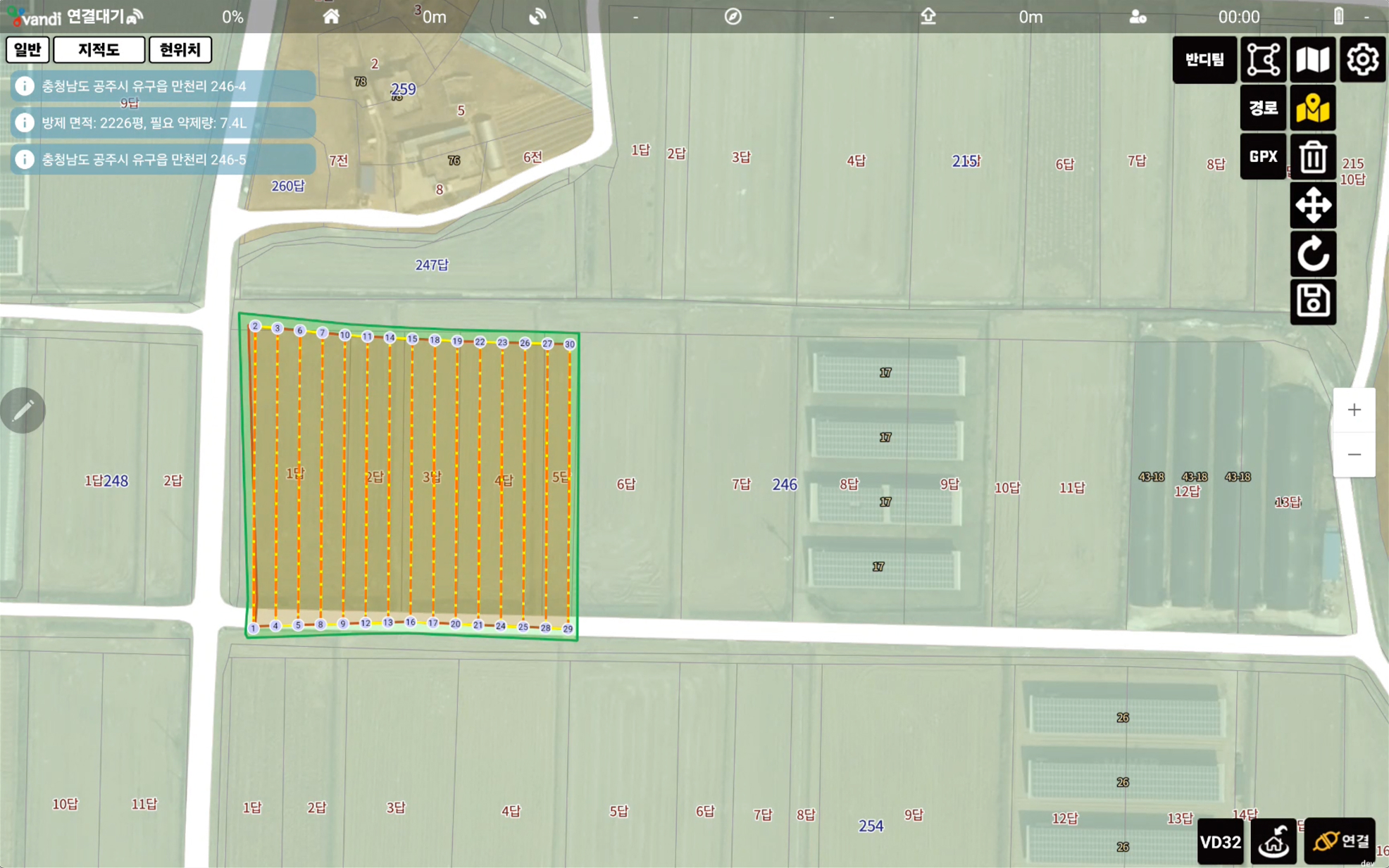The height and width of the screenshot is (868, 1389).
Task: Switch to 지적도 cadastral map tab
Action: point(99,50)
